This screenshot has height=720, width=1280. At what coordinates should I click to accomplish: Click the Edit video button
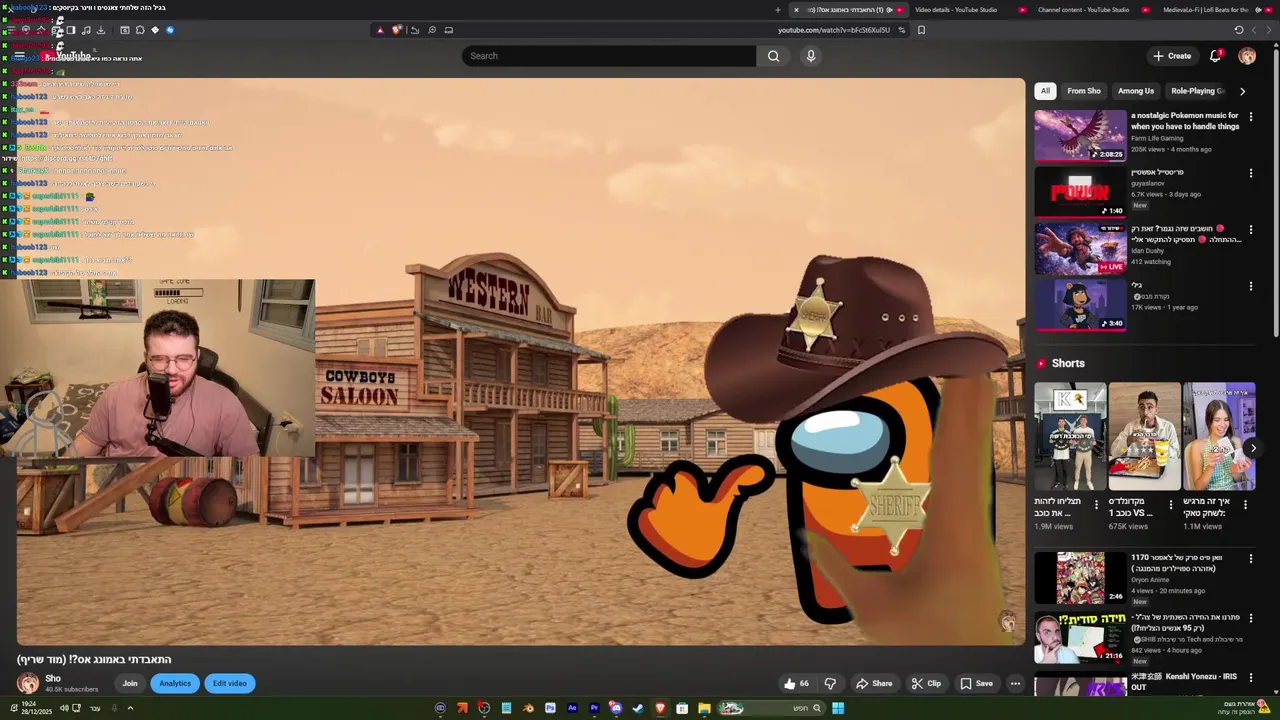pos(230,684)
